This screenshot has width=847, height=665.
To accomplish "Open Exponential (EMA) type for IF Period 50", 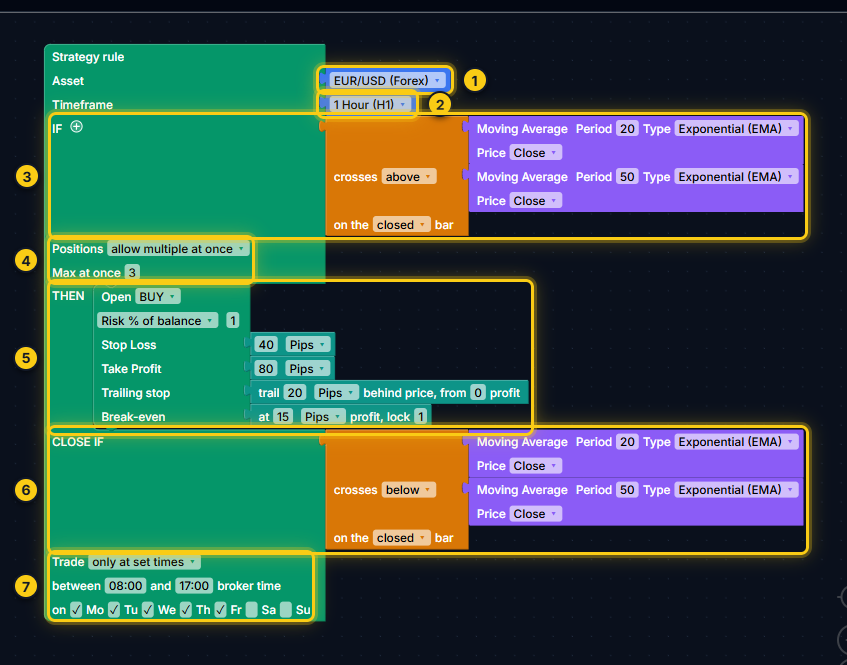I will 736,177.
